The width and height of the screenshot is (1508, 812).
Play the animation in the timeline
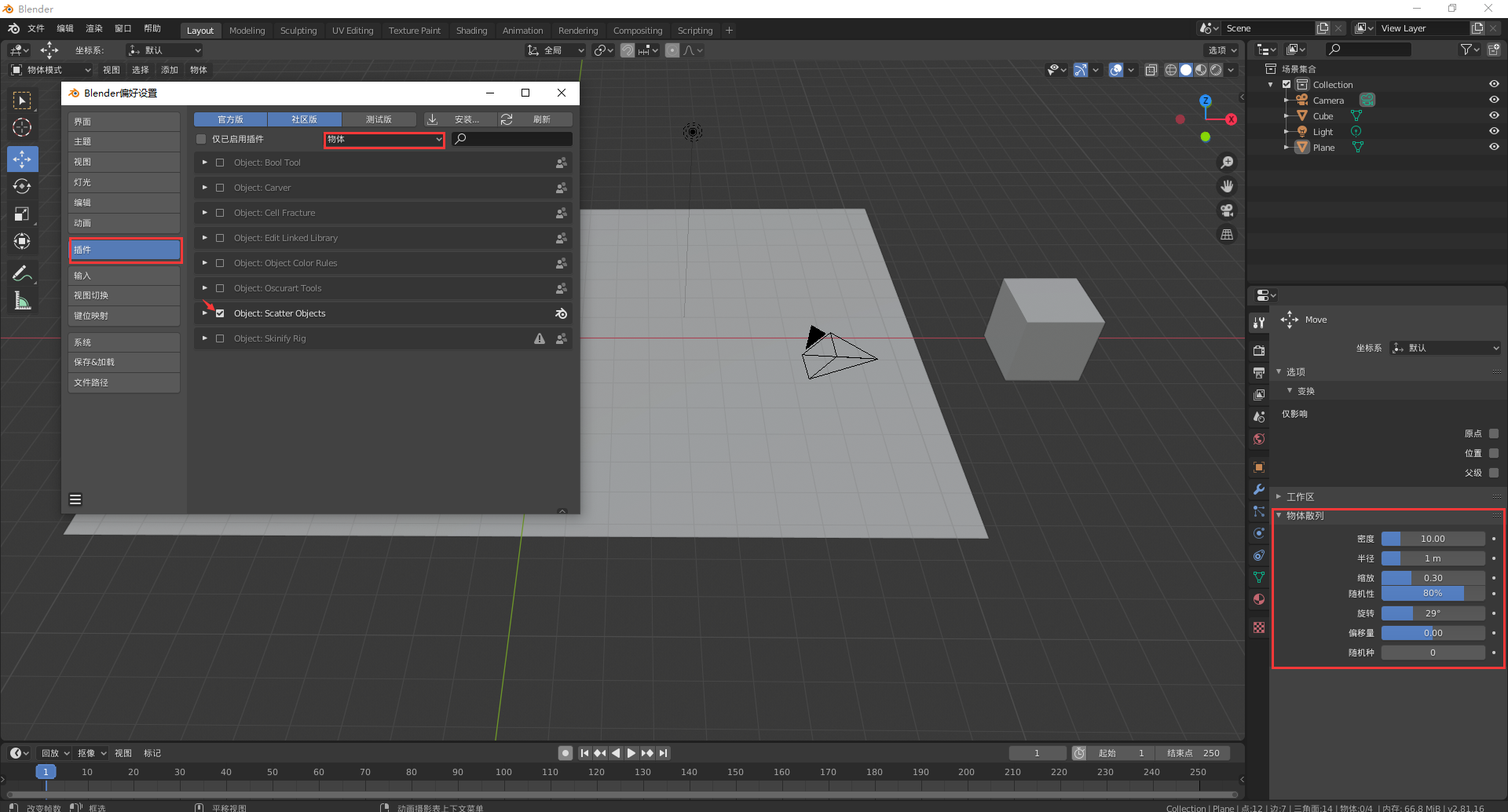click(631, 753)
